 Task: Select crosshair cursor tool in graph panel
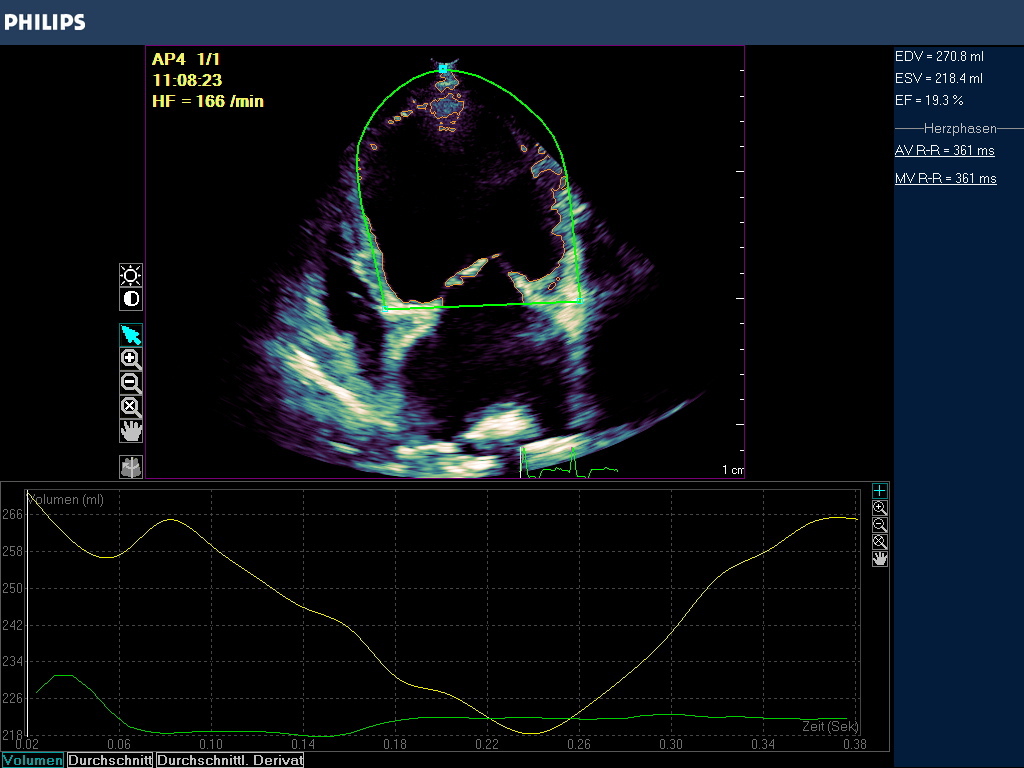(x=879, y=491)
